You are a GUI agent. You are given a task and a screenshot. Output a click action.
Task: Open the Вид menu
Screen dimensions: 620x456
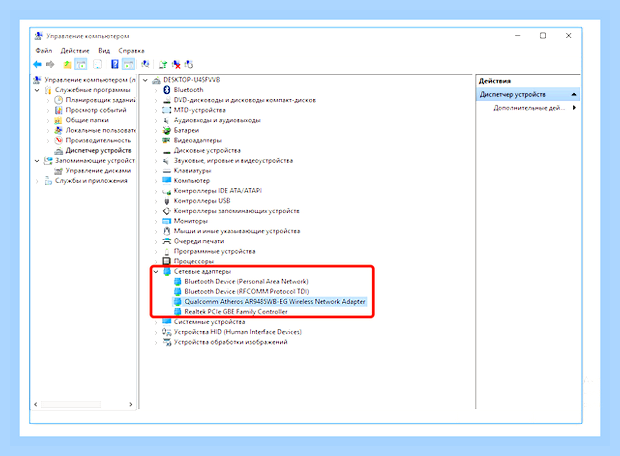[x=104, y=51]
